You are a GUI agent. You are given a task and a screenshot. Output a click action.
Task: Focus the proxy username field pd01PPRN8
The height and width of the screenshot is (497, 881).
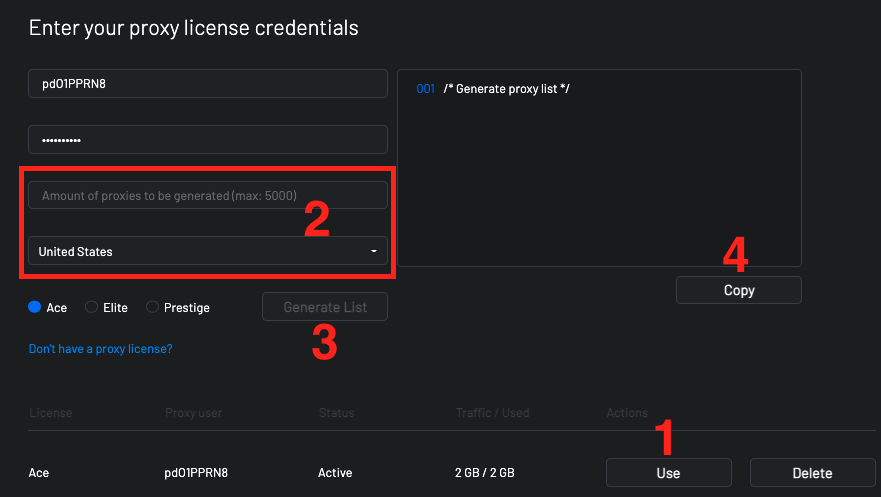tap(208, 84)
